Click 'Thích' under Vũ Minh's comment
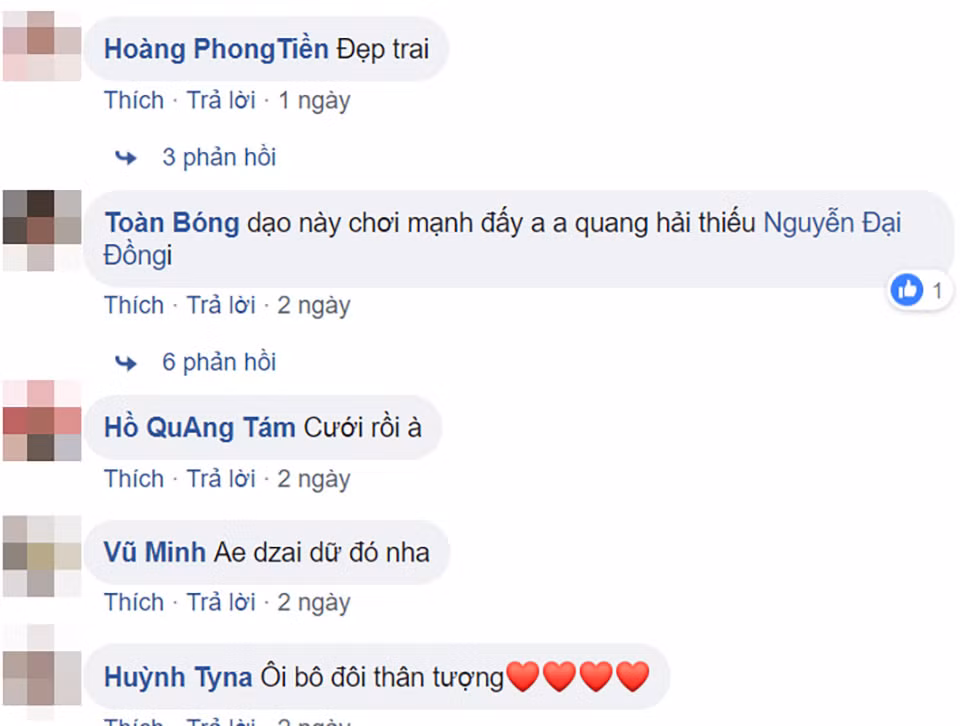This screenshot has height=726, width=960. pyautogui.click(x=134, y=602)
